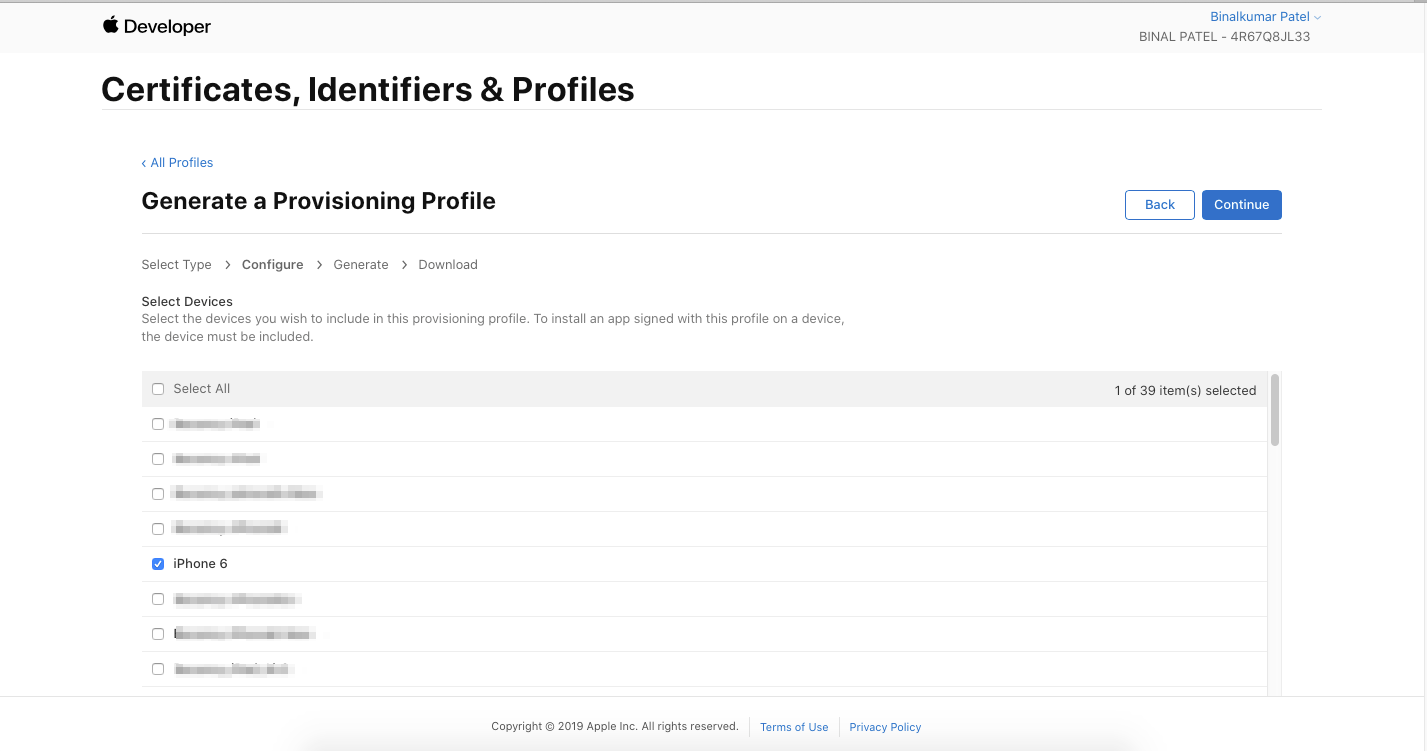Check the second blurred device checkbox
The width and height of the screenshot is (1427, 751).
(x=158, y=459)
